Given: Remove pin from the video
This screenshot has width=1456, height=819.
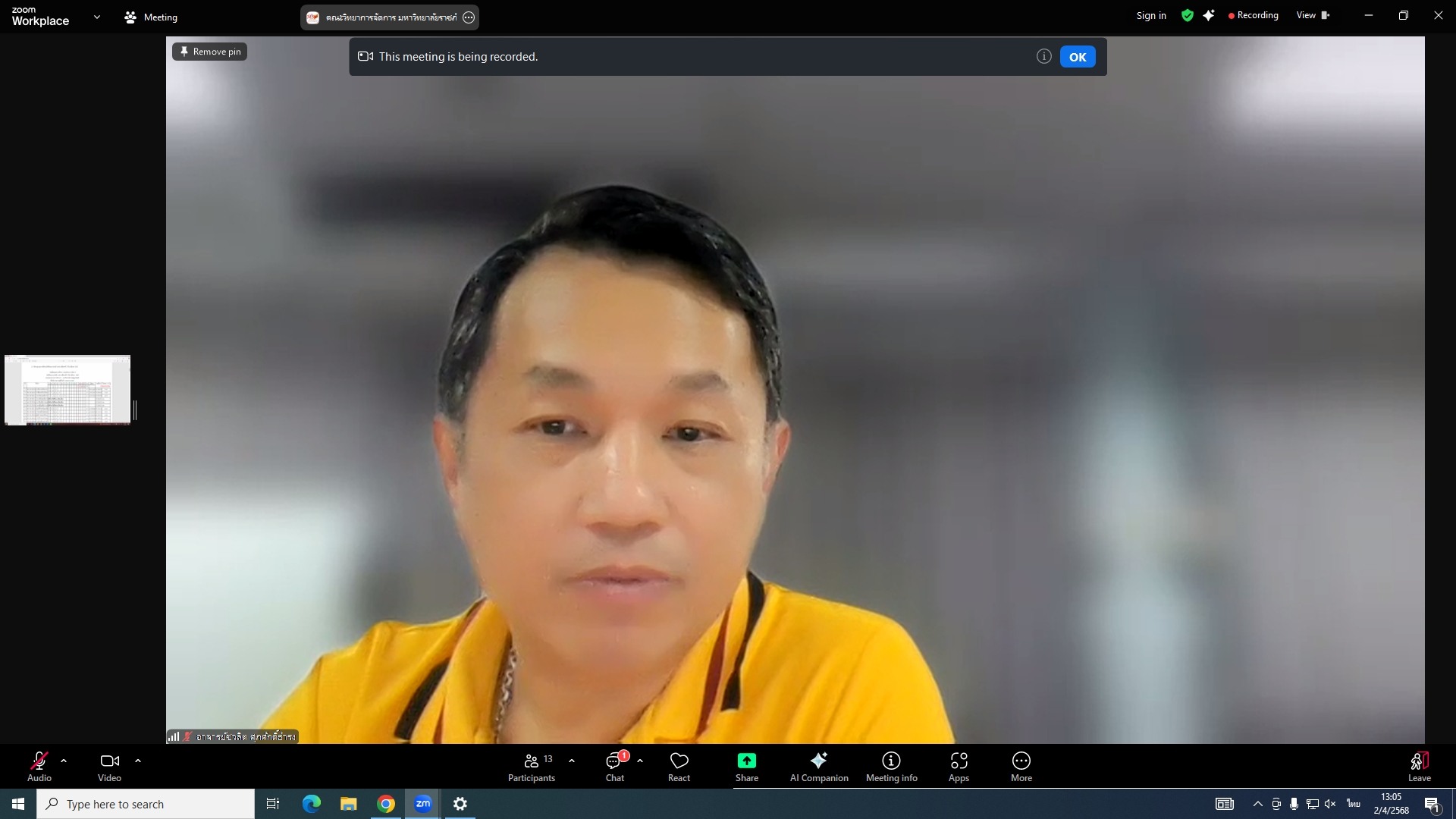Looking at the screenshot, I should [209, 52].
